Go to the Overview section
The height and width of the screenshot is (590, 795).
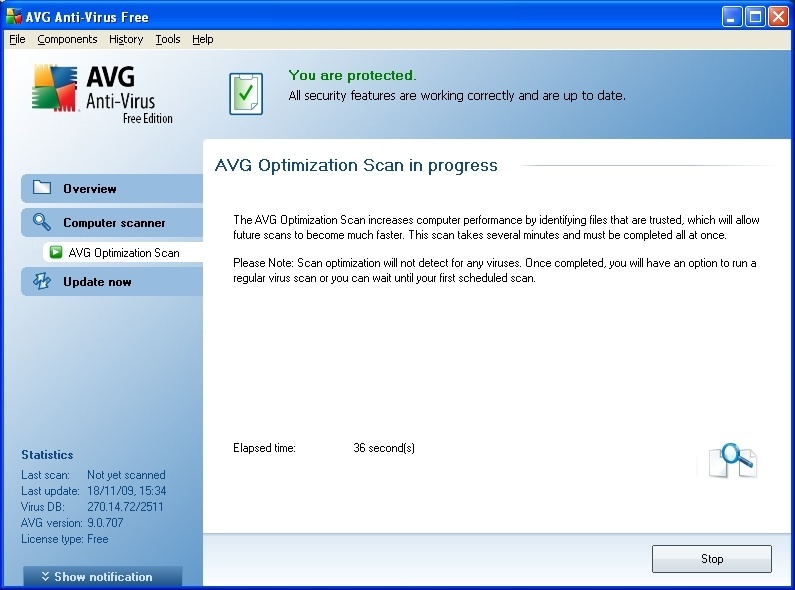[x=112, y=189]
